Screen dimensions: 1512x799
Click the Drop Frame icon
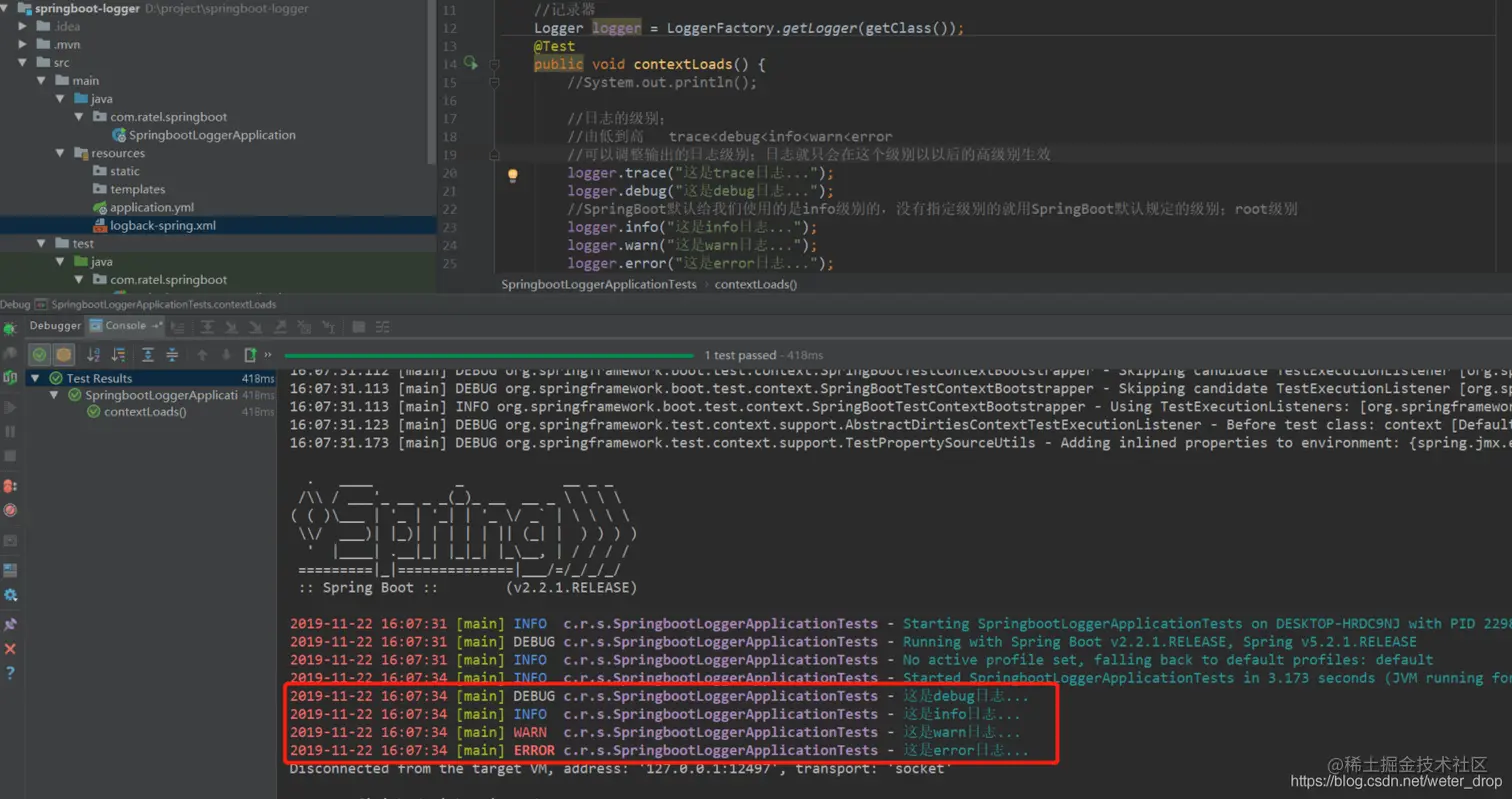(304, 326)
